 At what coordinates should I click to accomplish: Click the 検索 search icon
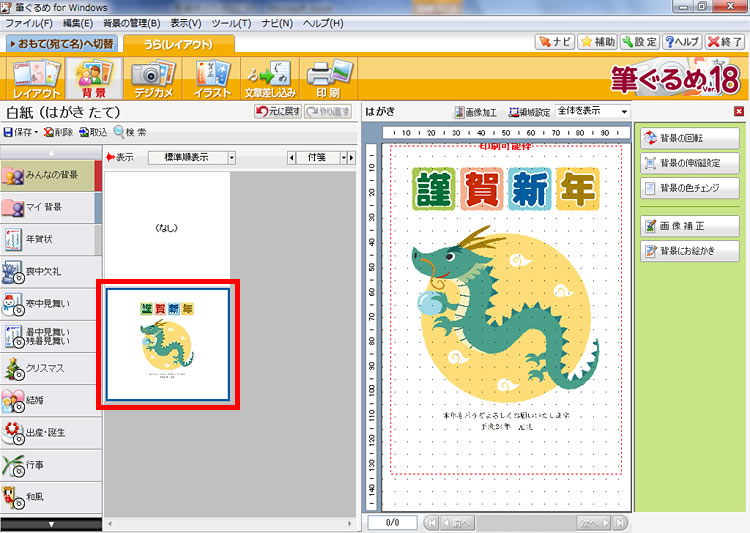[x=130, y=132]
